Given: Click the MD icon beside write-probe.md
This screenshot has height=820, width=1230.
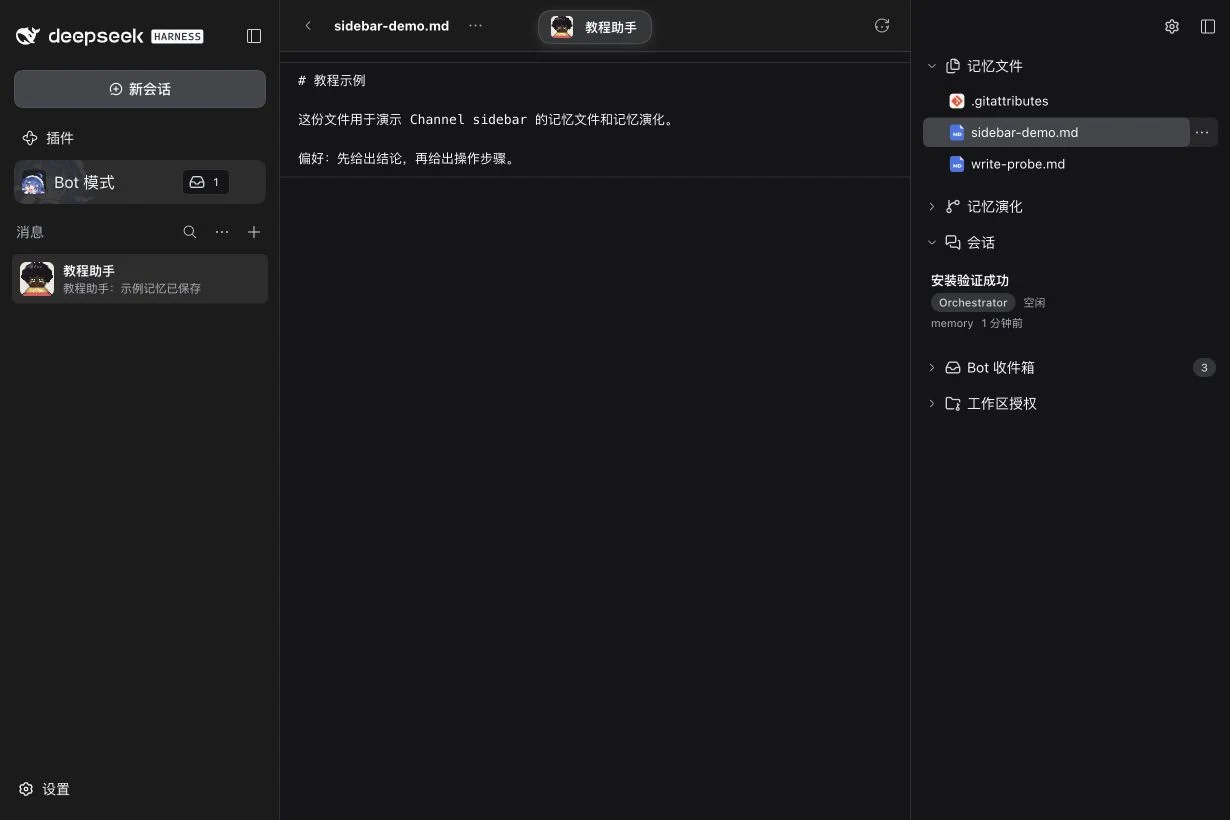Looking at the screenshot, I should 957,164.
